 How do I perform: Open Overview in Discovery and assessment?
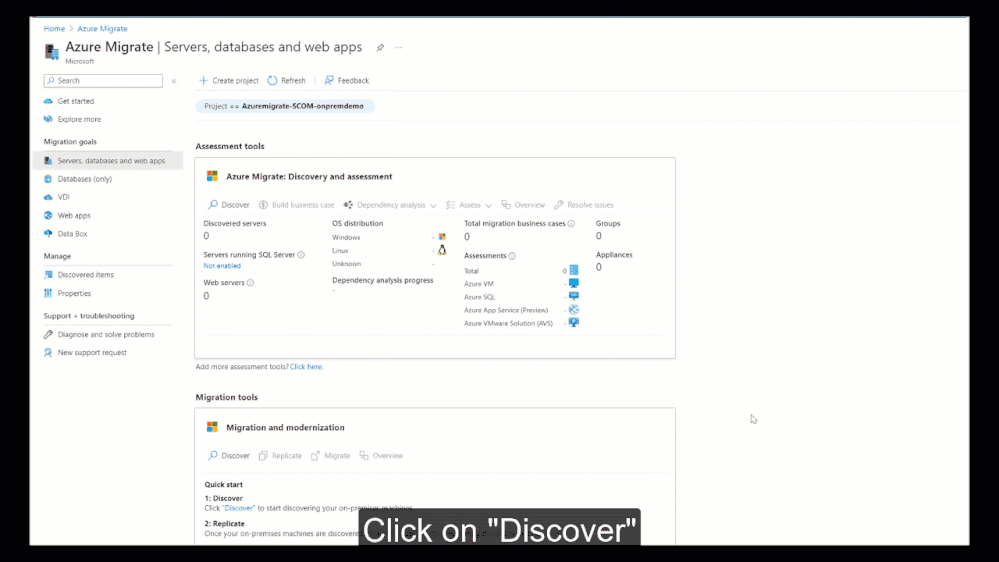[x=523, y=205]
